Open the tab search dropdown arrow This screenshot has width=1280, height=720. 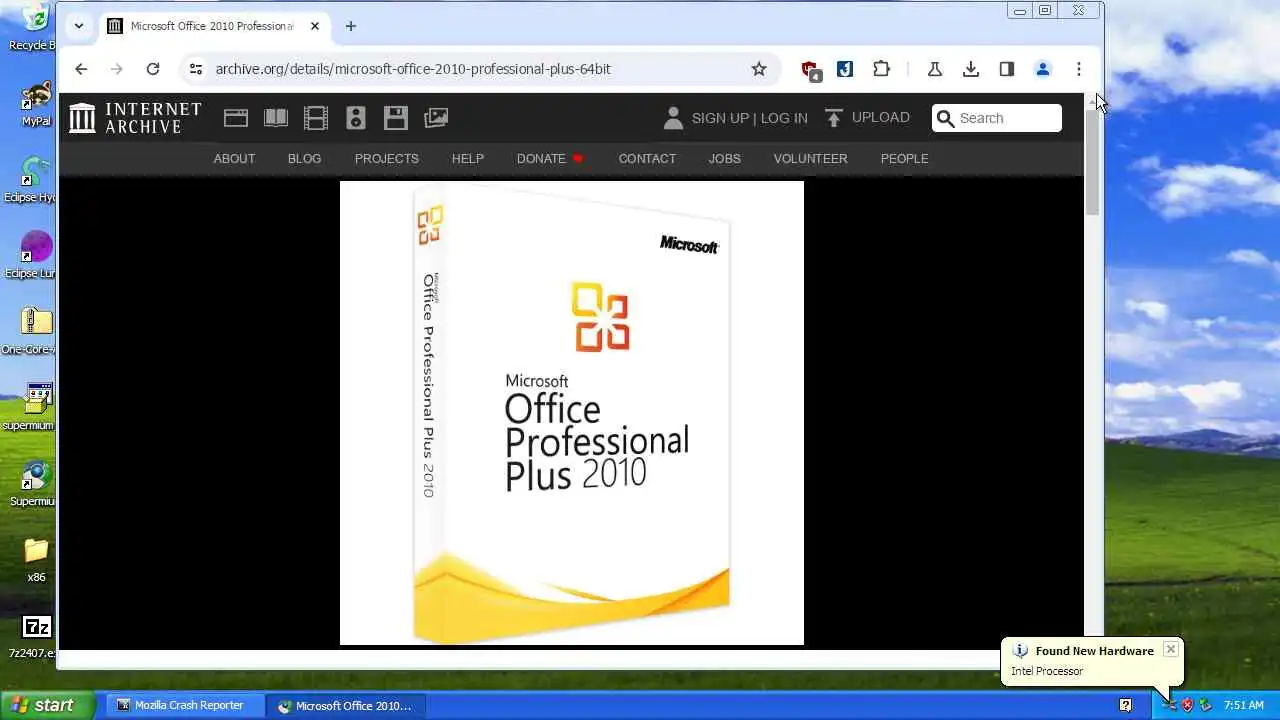79,26
